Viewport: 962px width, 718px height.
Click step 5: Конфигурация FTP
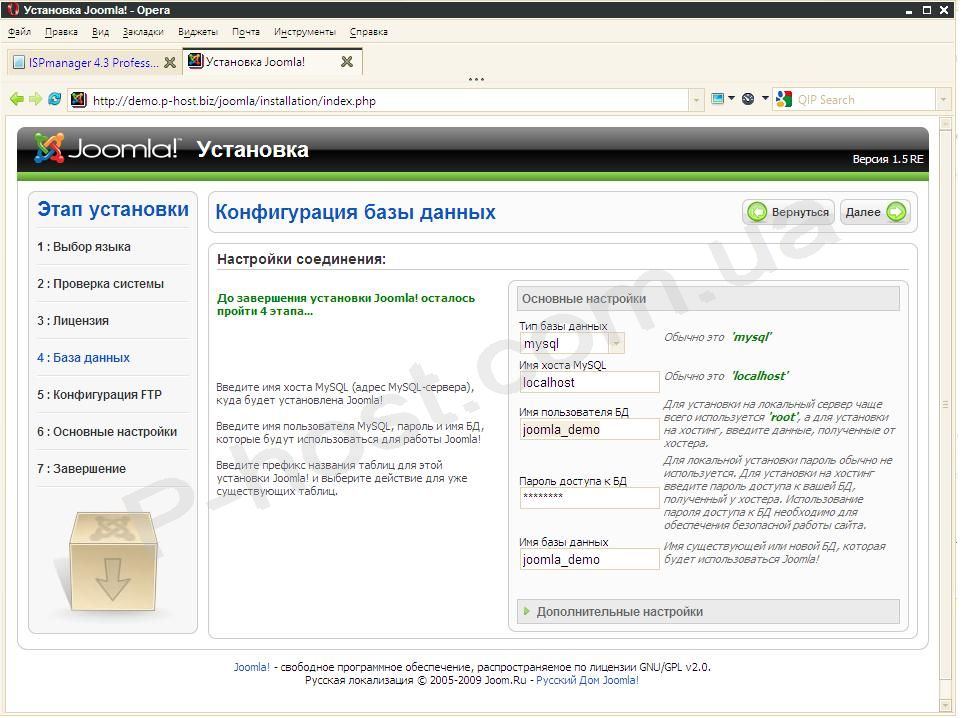coord(99,395)
